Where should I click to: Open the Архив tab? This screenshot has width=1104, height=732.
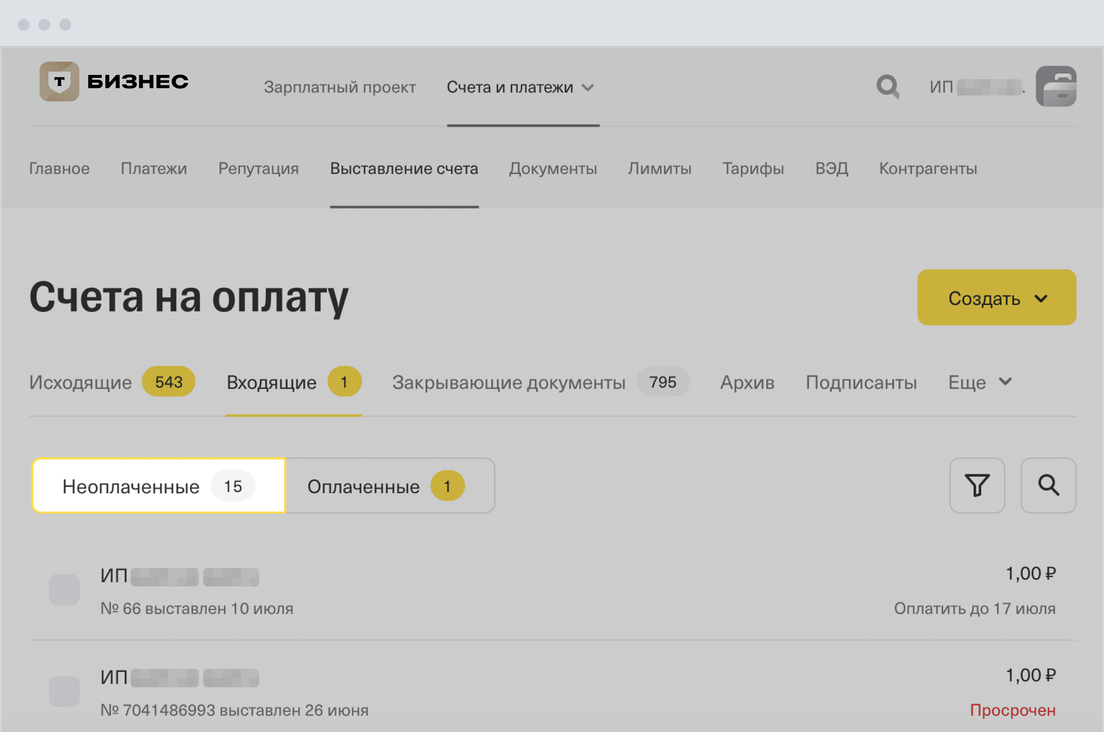[x=747, y=382]
